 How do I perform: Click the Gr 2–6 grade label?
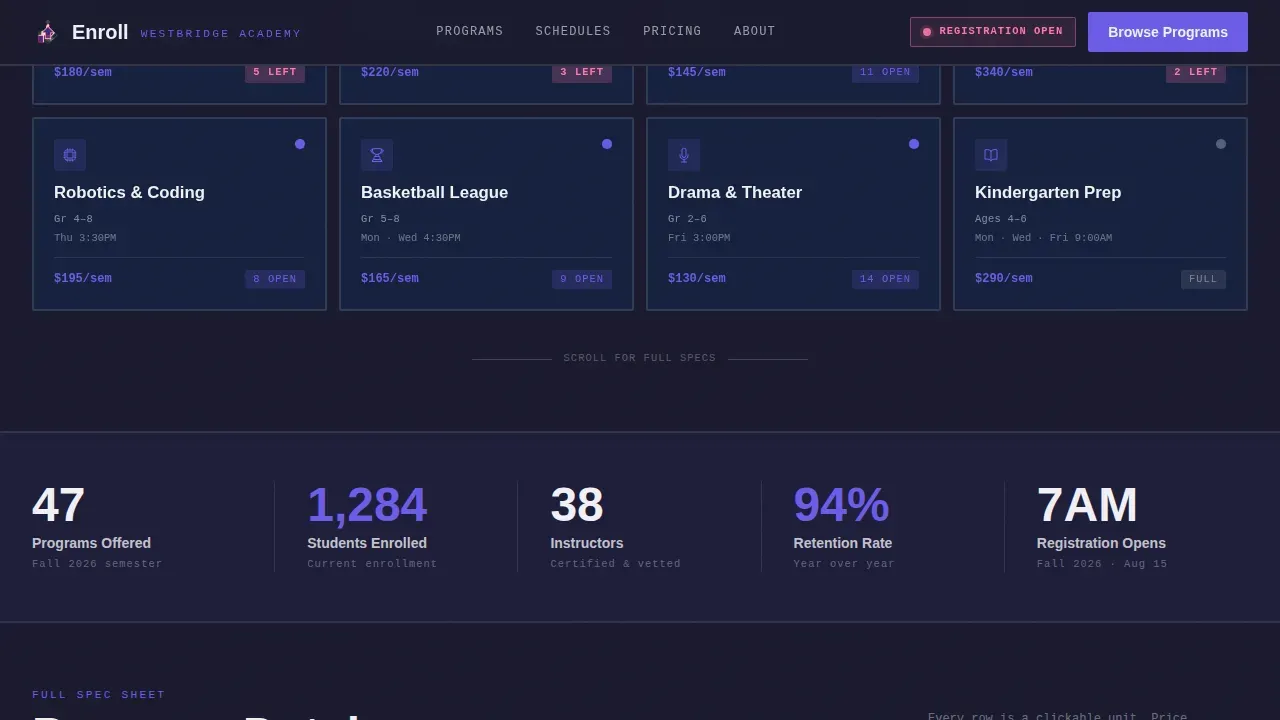coord(687,219)
